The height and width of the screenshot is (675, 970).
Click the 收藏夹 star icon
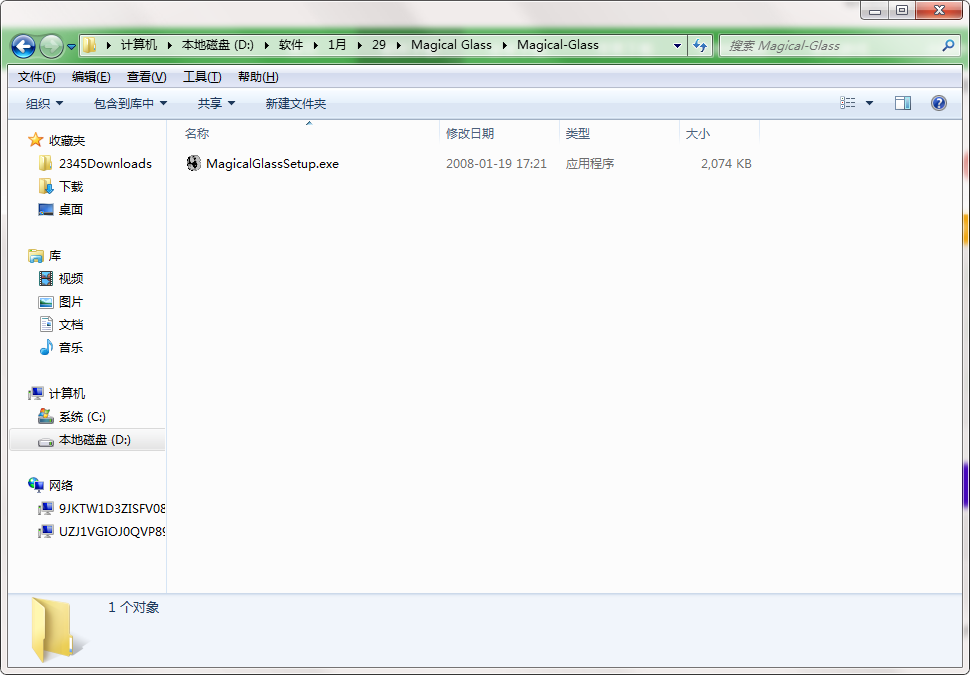pos(35,140)
